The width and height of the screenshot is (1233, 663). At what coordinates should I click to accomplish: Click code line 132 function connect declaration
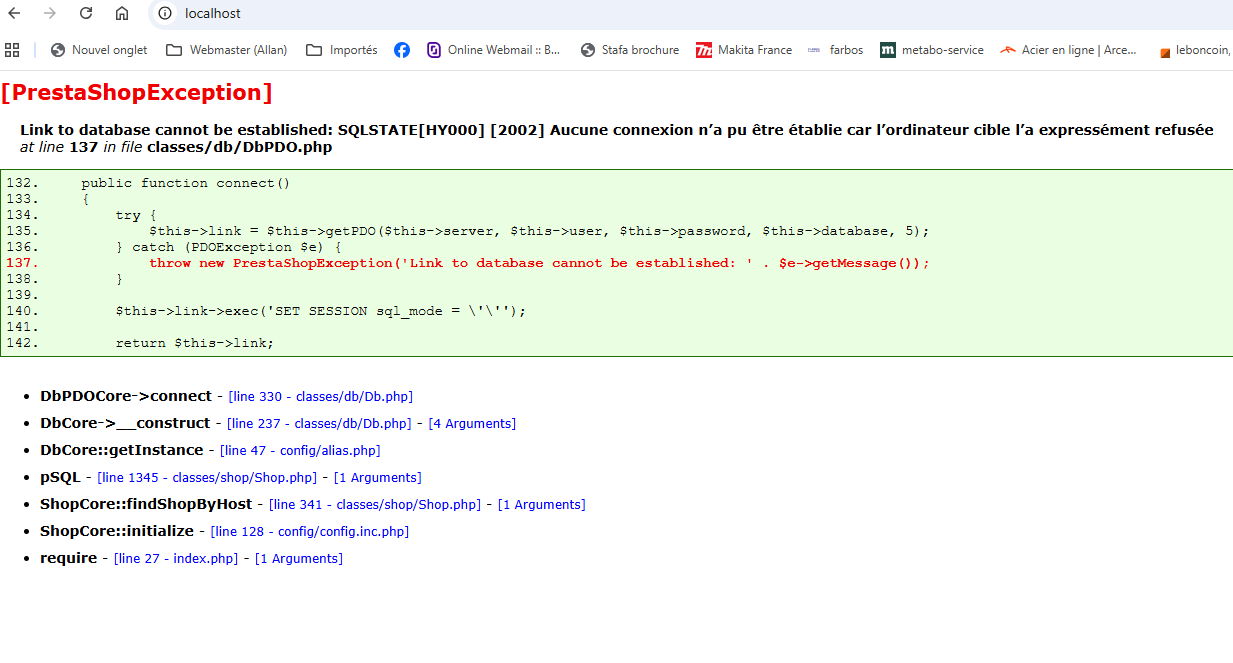click(186, 183)
